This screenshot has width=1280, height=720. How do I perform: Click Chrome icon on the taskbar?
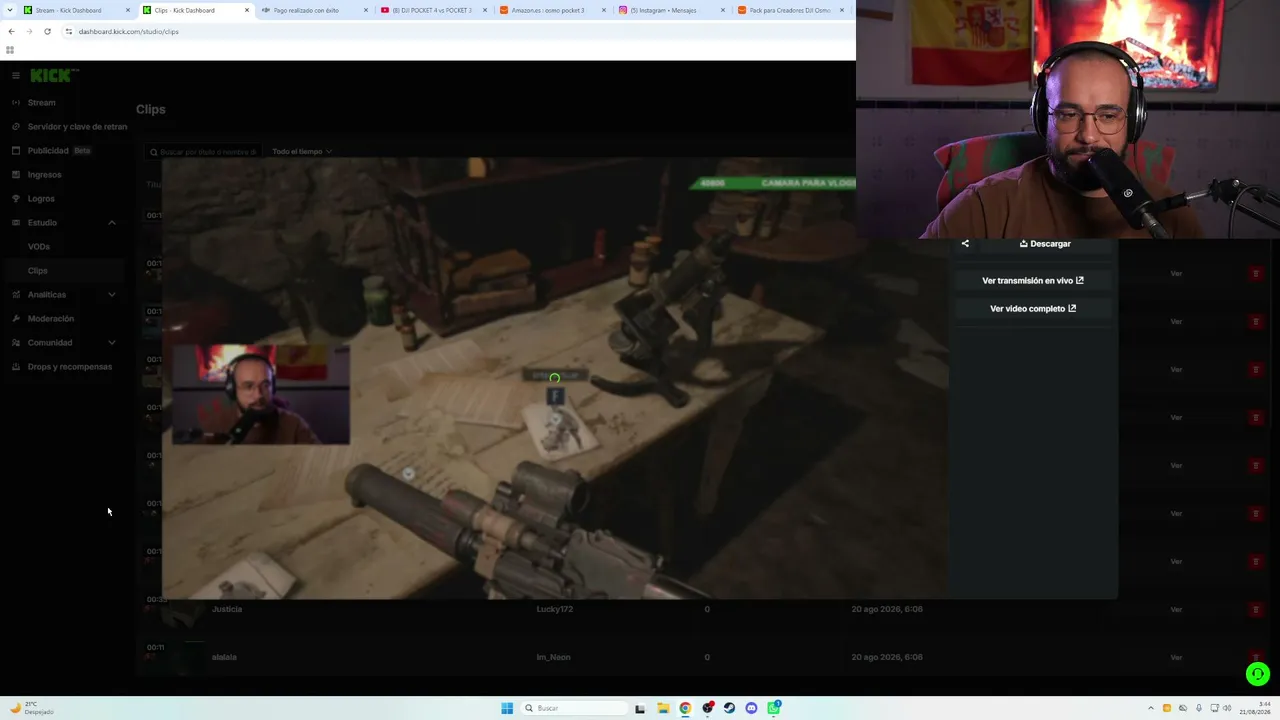coord(685,709)
